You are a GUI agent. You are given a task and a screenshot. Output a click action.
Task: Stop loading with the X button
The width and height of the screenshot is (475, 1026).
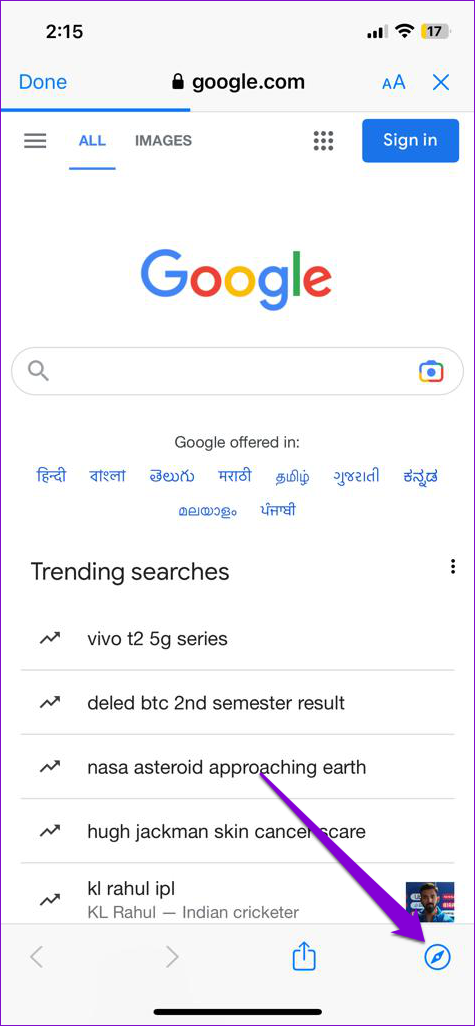coord(441,82)
